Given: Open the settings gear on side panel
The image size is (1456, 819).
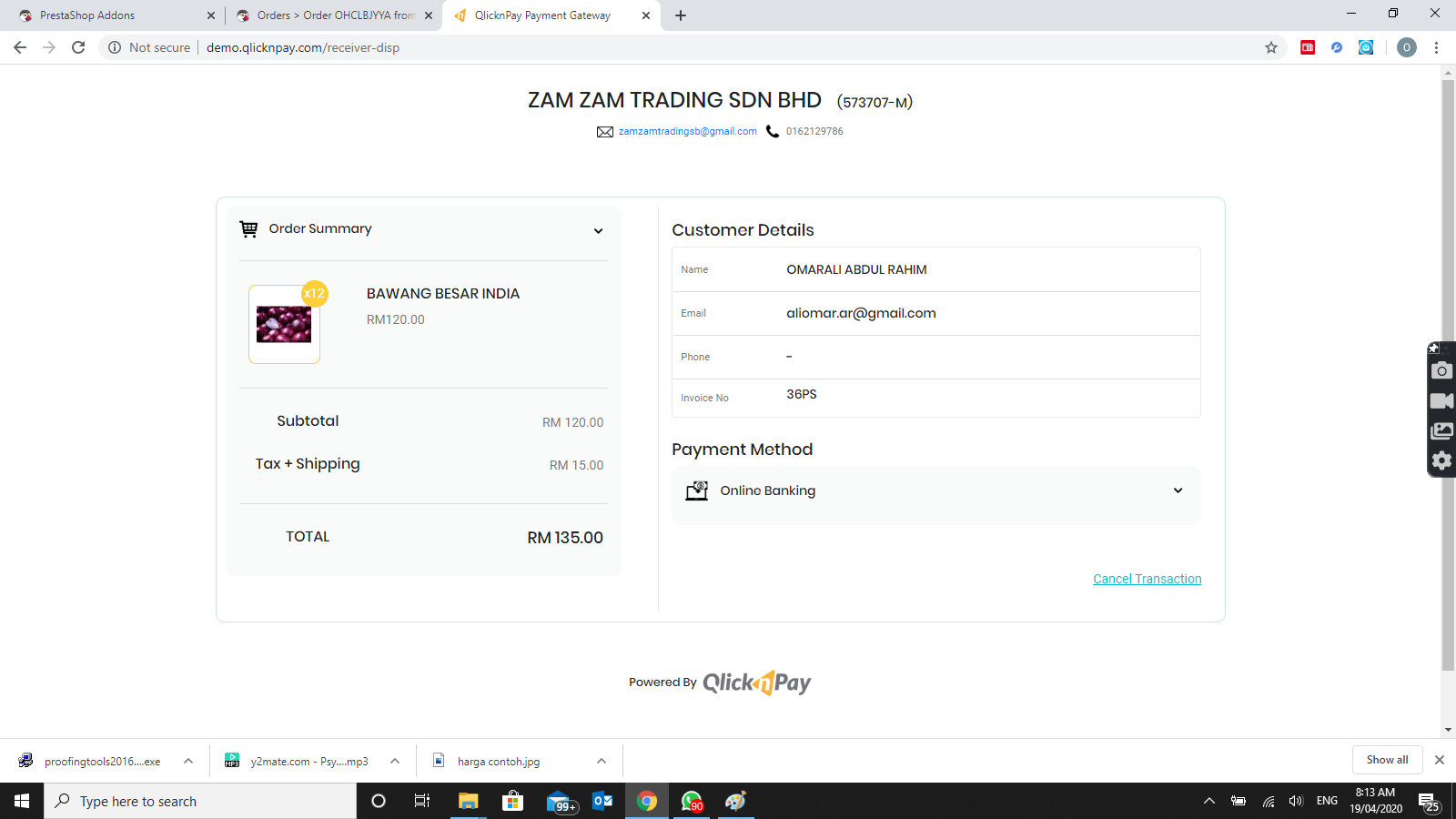Looking at the screenshot, I should coord(1441,460).
